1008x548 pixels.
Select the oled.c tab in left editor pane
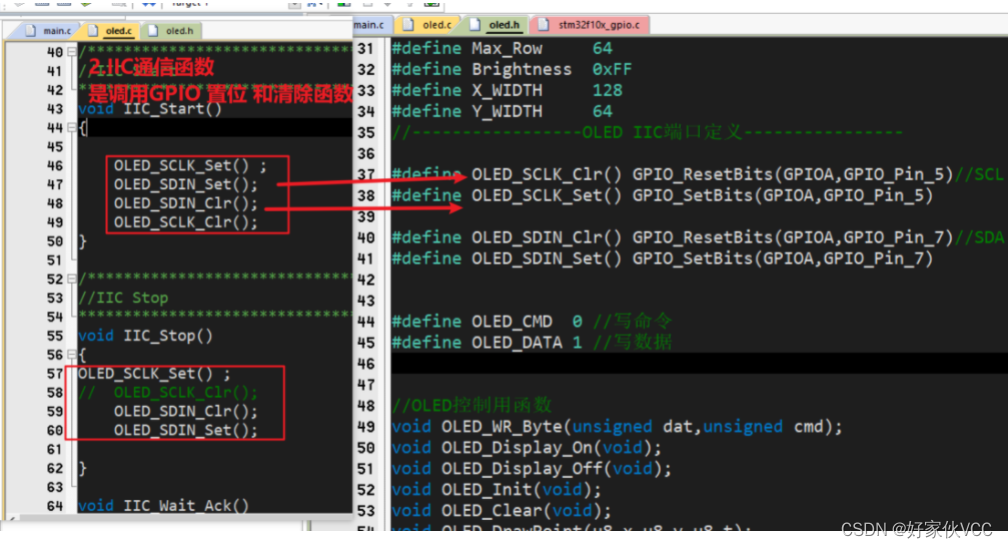pyautogui.click(x=110, y=30)
